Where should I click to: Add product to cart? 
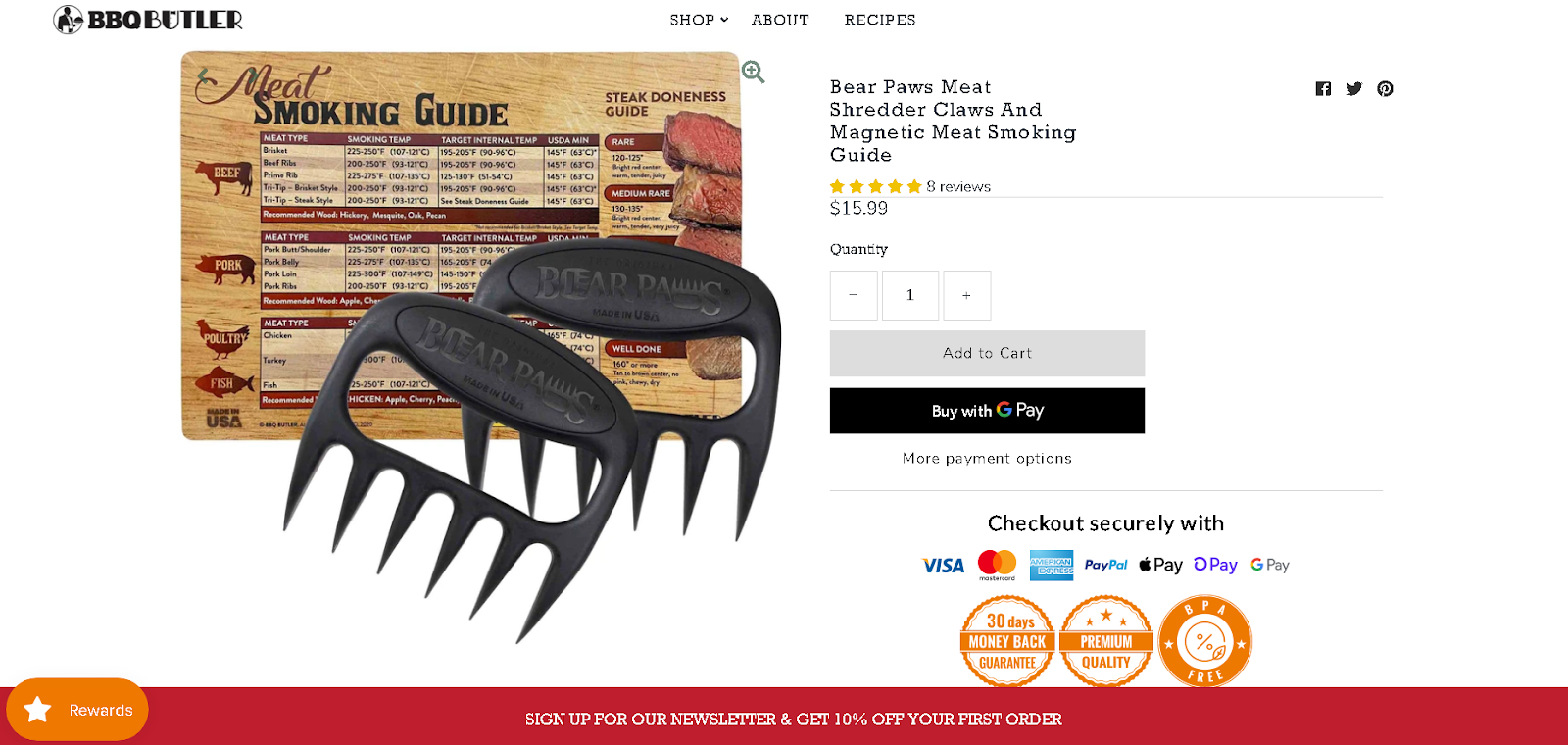(x=987, y=353)
